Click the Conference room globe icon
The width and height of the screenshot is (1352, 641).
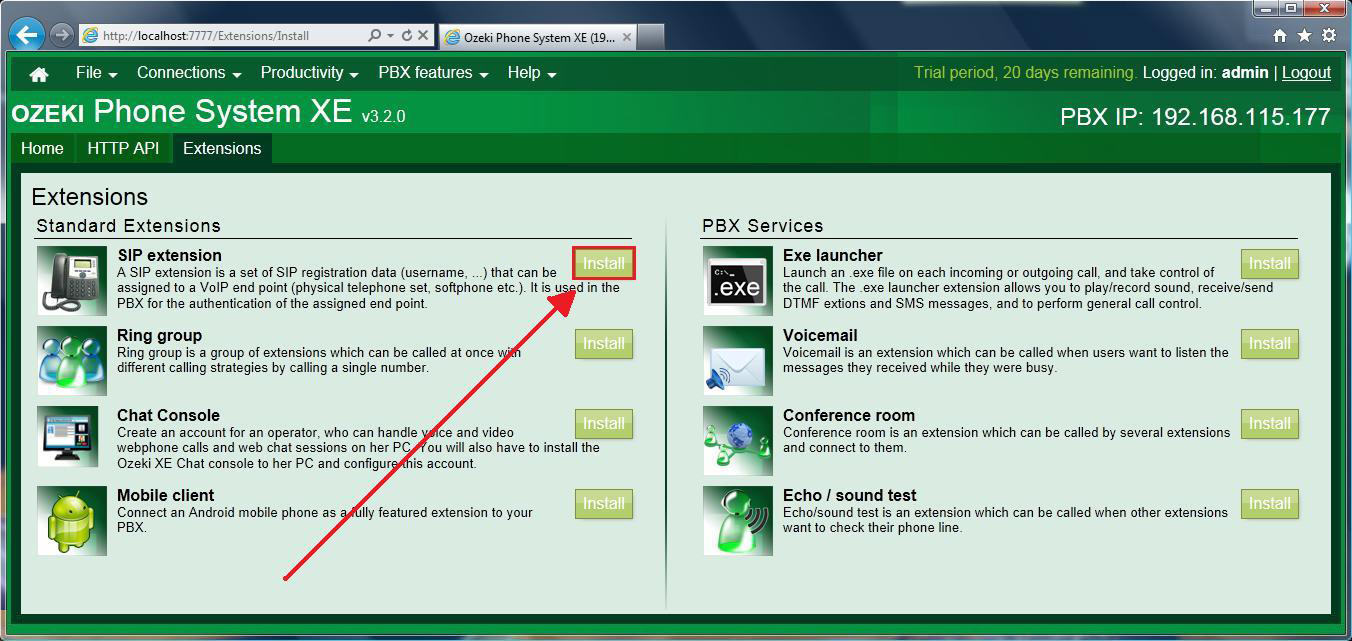click(738, 441)
